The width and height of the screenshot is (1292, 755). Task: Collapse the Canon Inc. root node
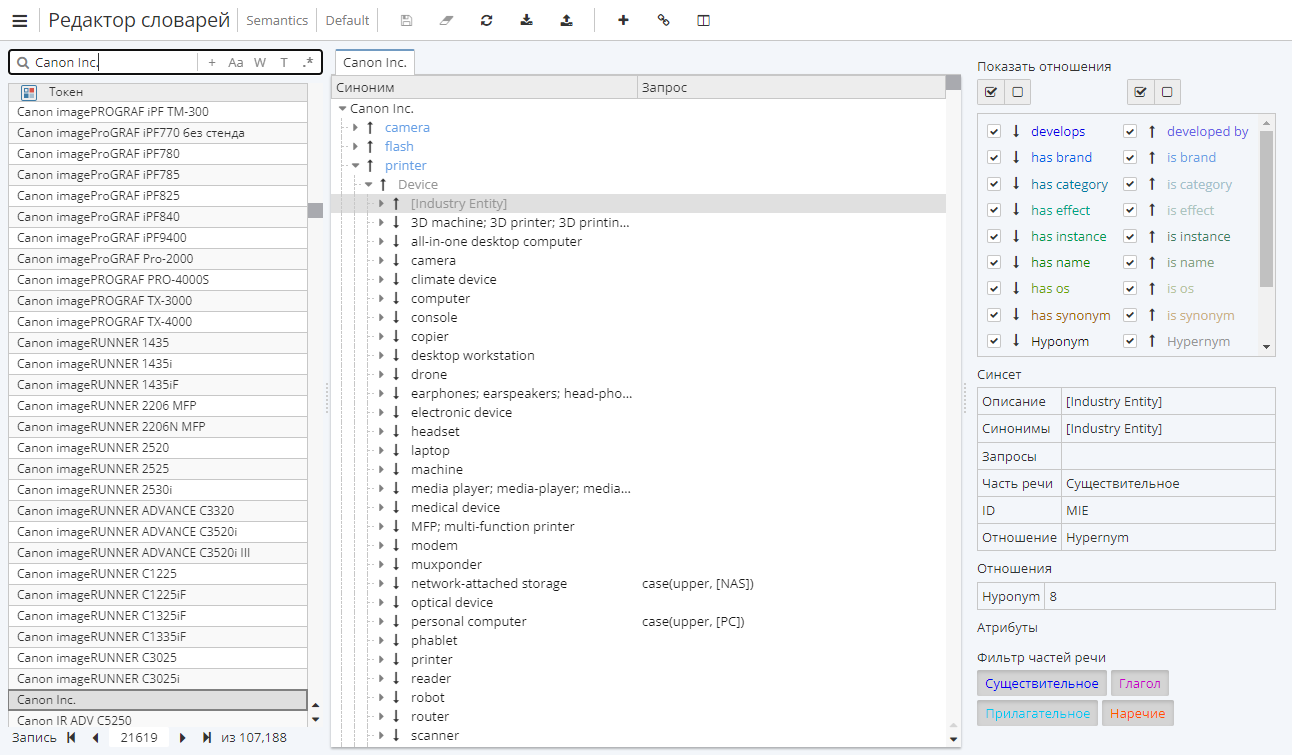point(343,108)
